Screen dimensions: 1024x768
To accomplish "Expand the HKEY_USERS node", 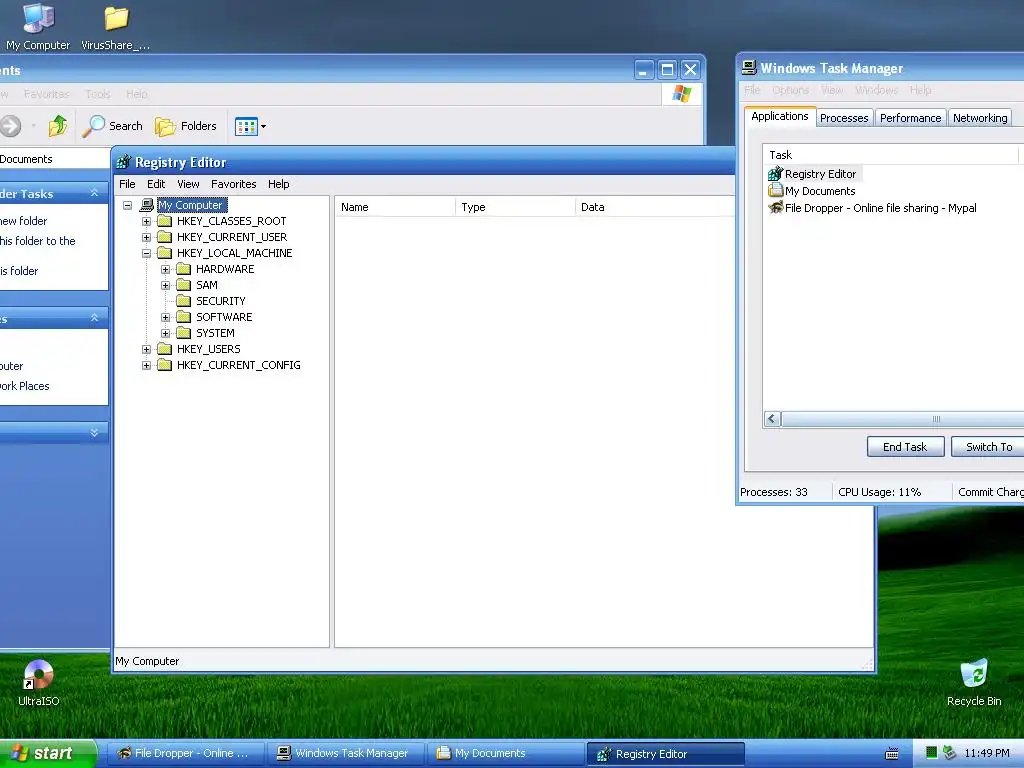I will click(x=147, y=349).
